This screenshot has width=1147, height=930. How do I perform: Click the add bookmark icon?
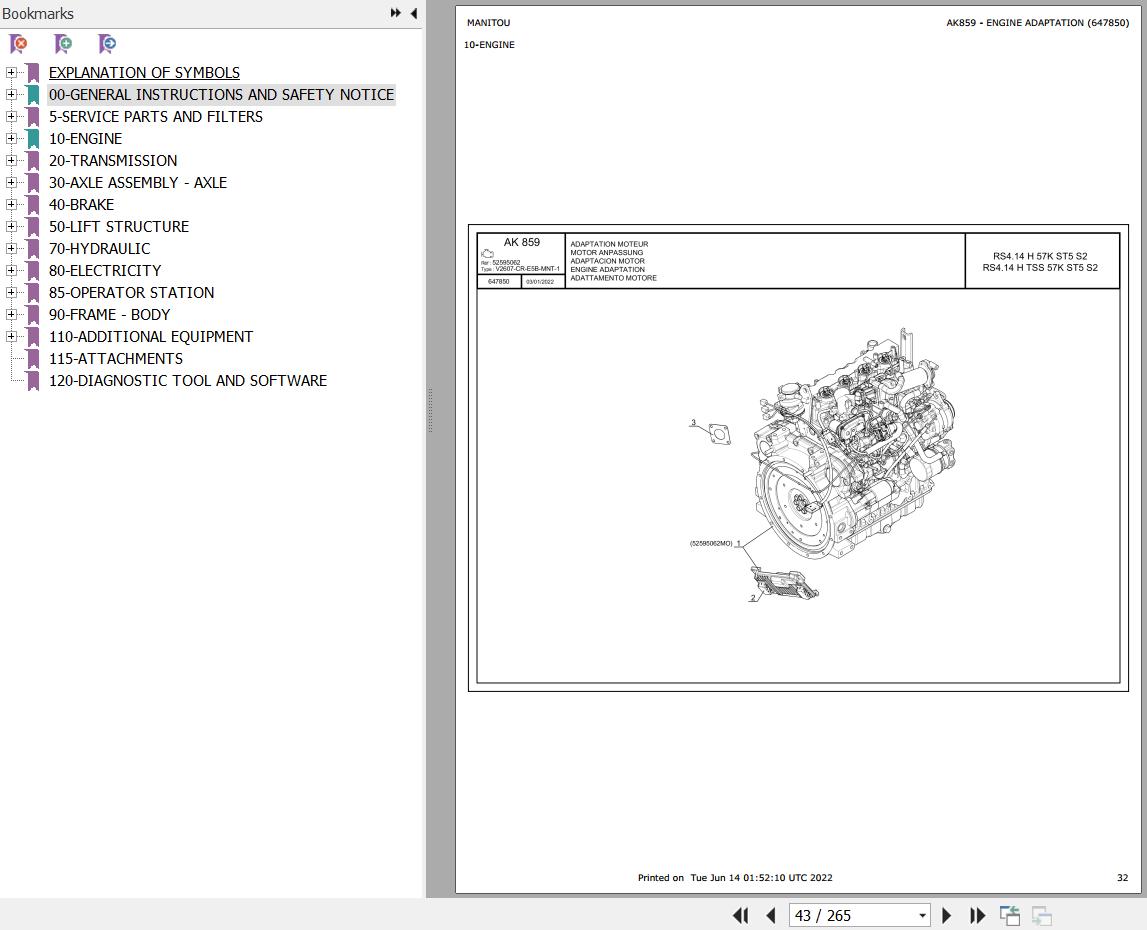pyautogui.click(x=63, y=44)
